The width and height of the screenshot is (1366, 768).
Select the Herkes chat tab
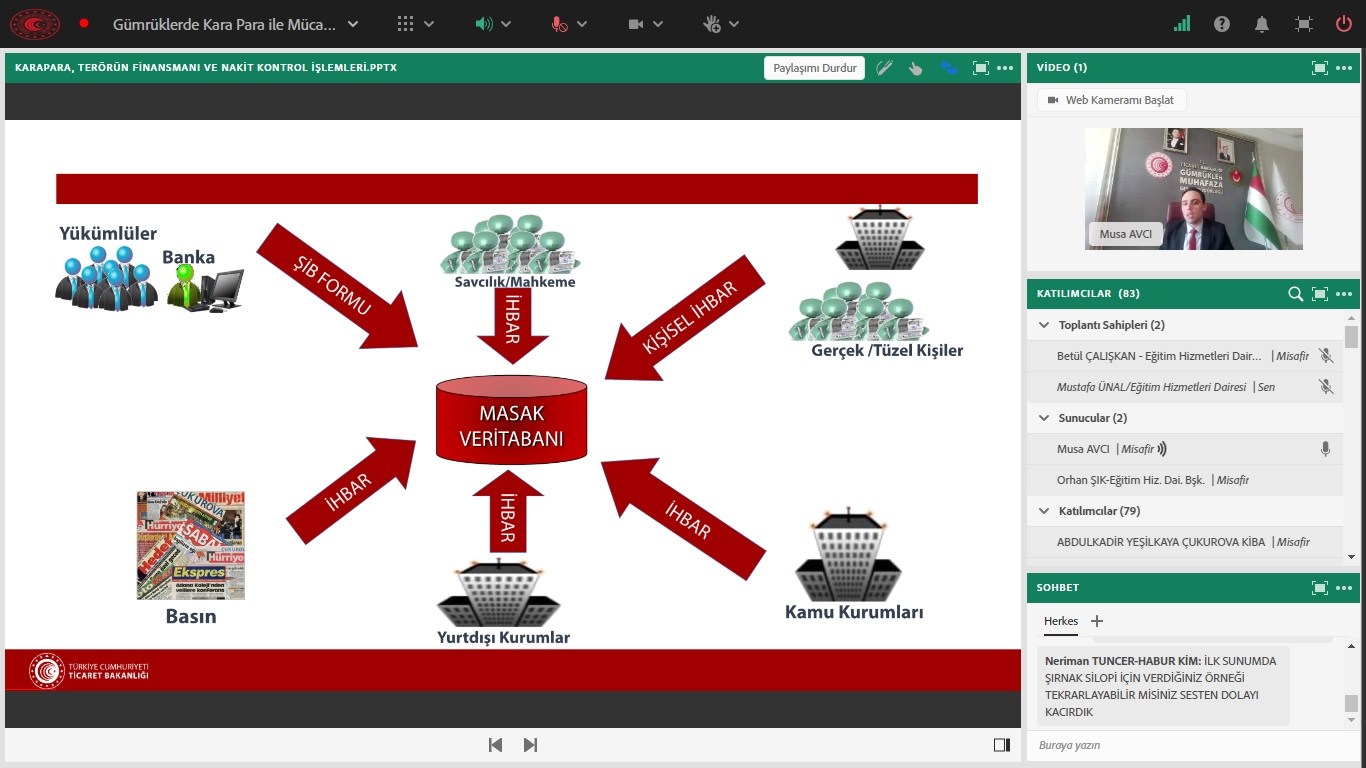click(1061, 621)
